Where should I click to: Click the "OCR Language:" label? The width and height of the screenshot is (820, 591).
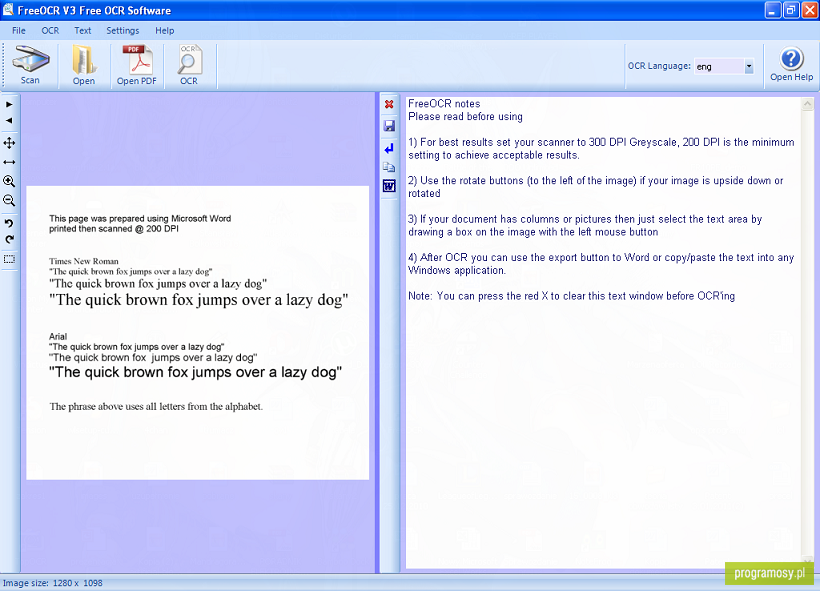(659, 66)
